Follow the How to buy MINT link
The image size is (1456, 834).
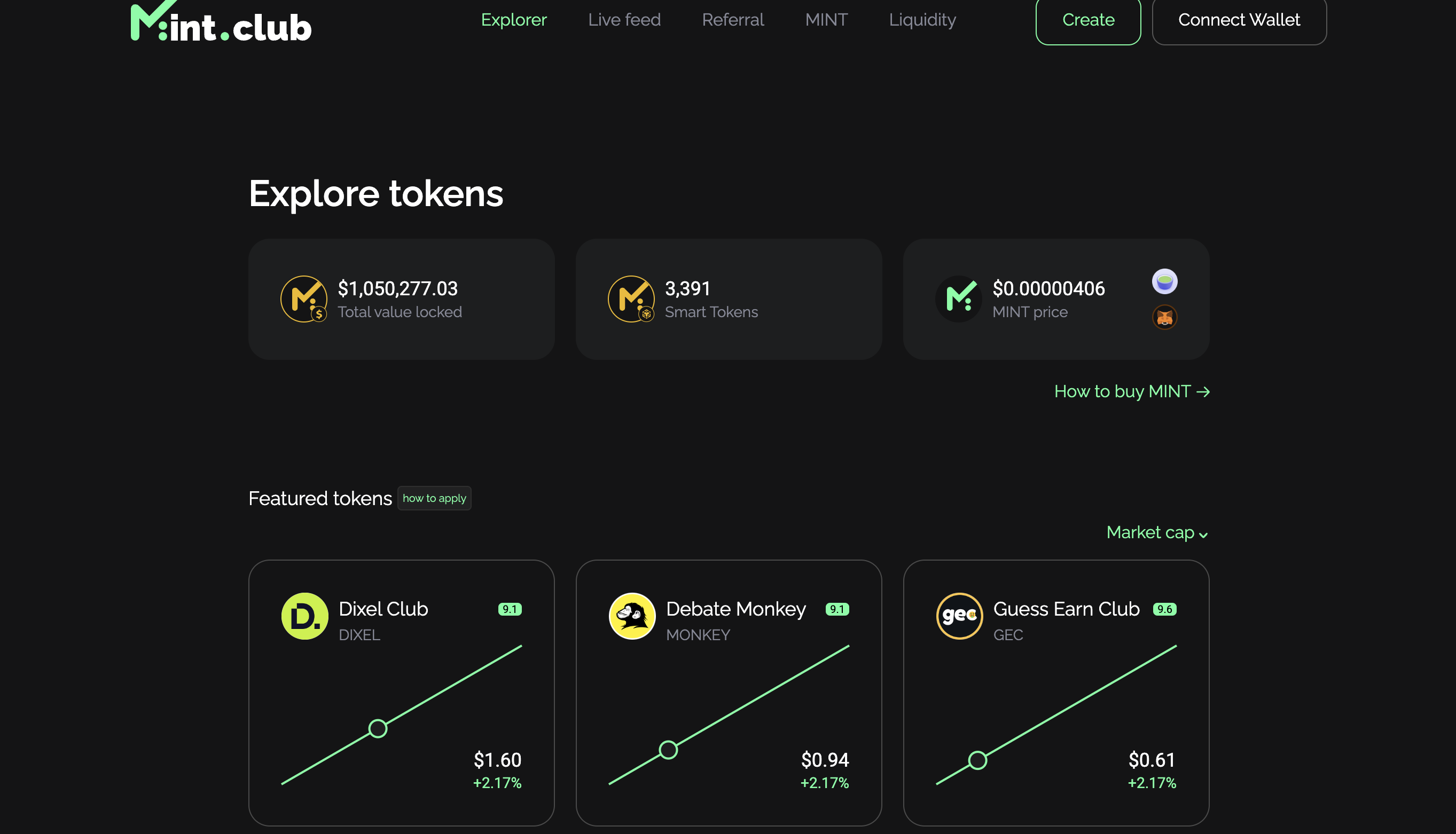[x=1132, y=391]
